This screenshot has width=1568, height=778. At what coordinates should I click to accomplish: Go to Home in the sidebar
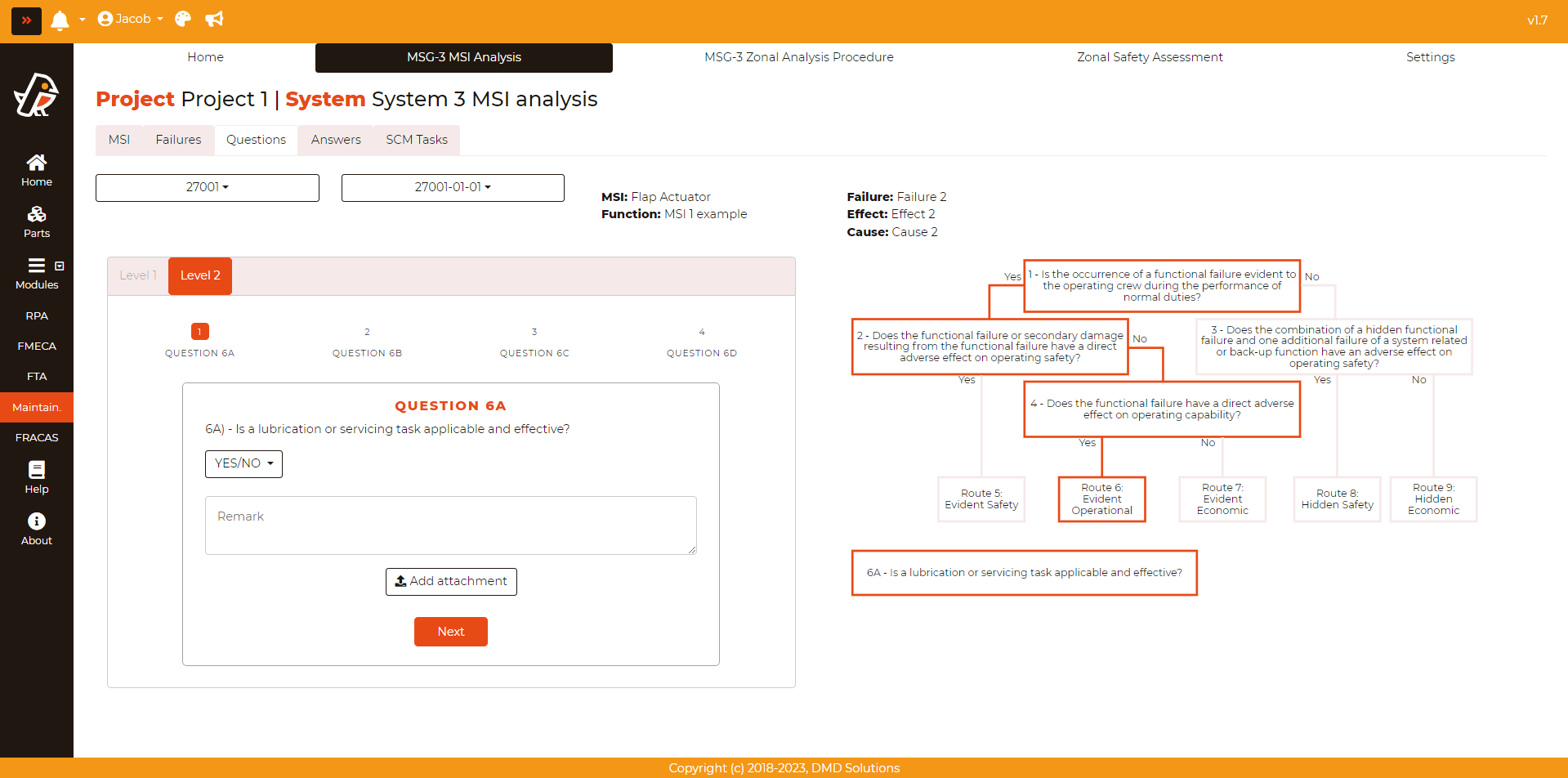tap(37, 171)
